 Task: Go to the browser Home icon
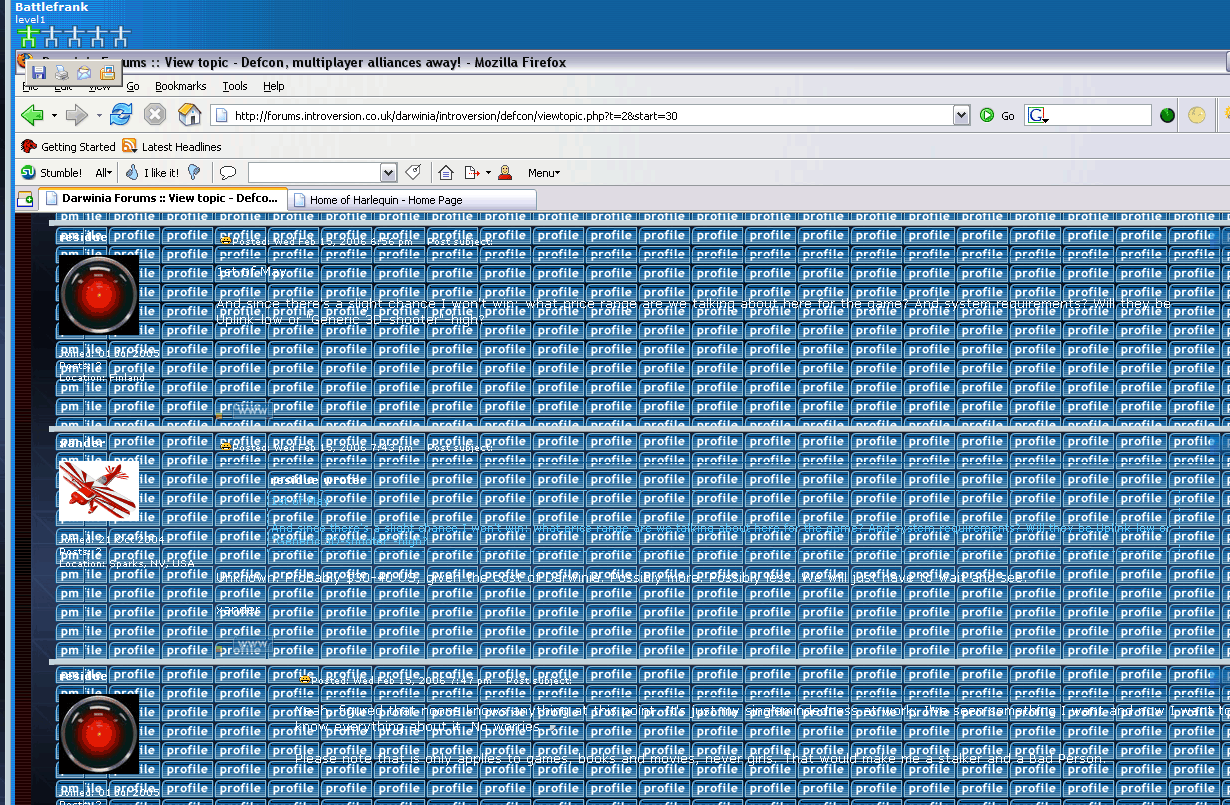click(x=189, y=115)
